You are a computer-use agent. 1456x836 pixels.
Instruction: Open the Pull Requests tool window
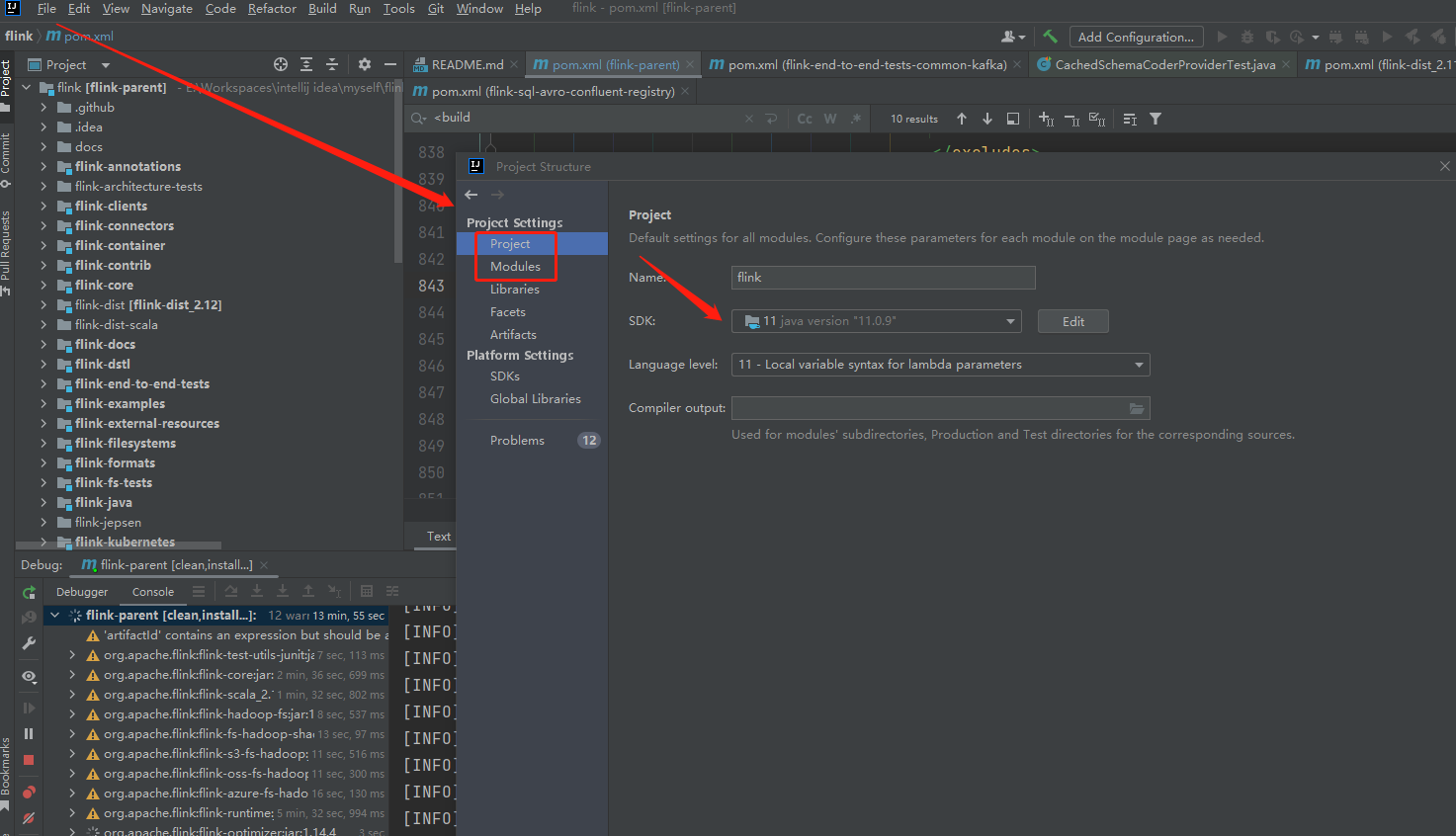pyautogui.click(x=6, y=251)
